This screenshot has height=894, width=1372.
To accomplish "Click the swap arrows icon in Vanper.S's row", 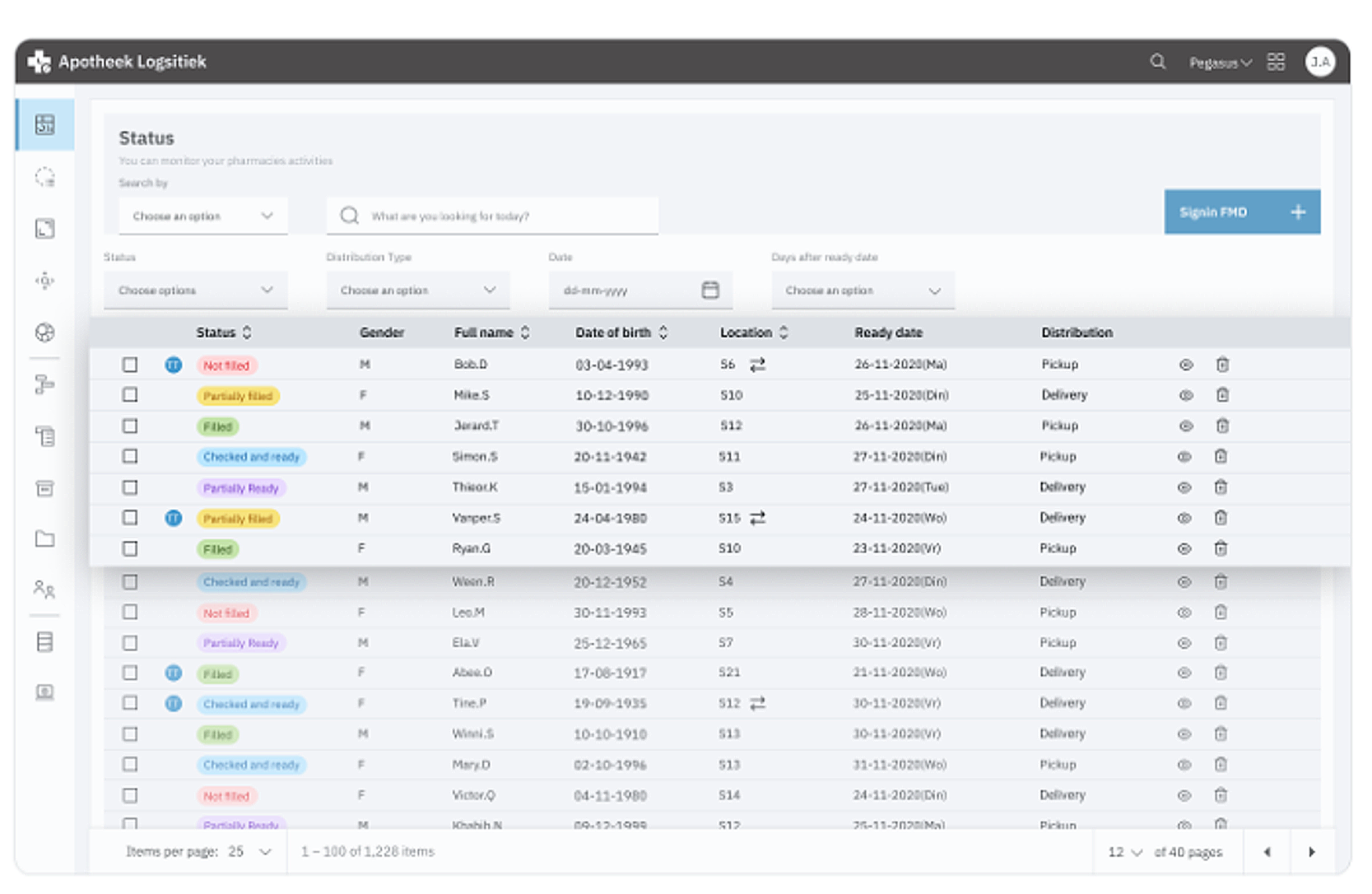I will pyautogui.click(x=757, y=518).
